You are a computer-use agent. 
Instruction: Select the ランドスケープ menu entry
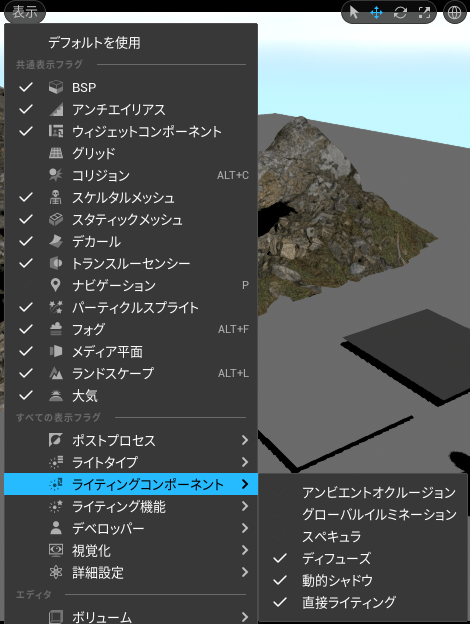[131, 373]
